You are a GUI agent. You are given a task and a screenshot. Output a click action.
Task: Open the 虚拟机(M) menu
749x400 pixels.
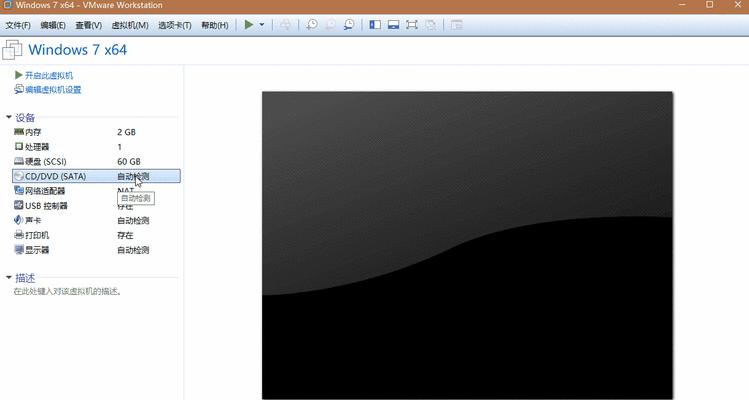(130, 25)
